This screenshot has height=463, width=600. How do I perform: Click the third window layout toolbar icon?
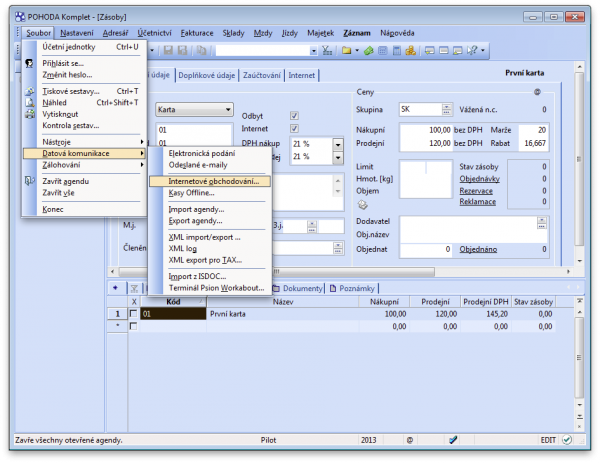[458, 50]
